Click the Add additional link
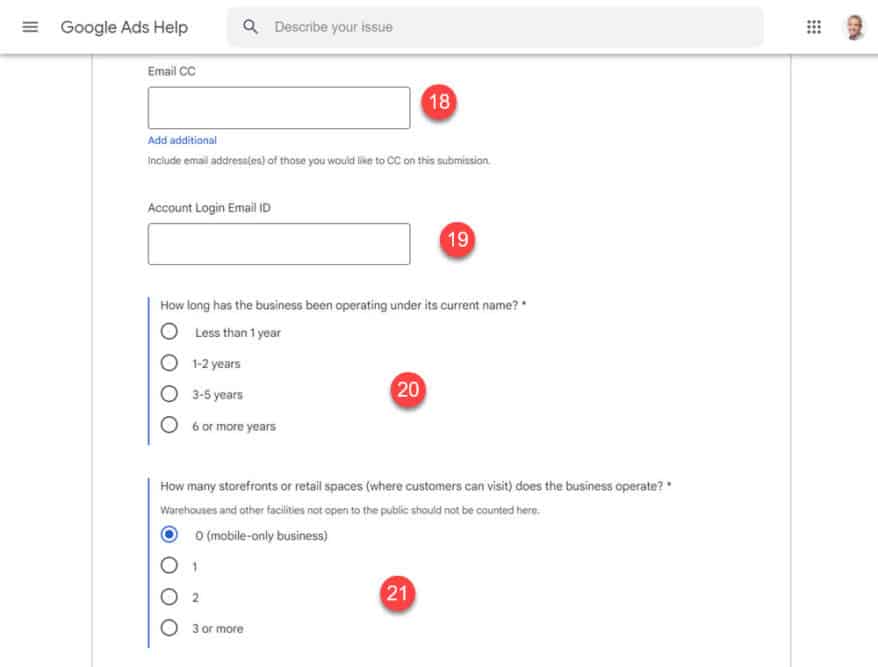 182,140
